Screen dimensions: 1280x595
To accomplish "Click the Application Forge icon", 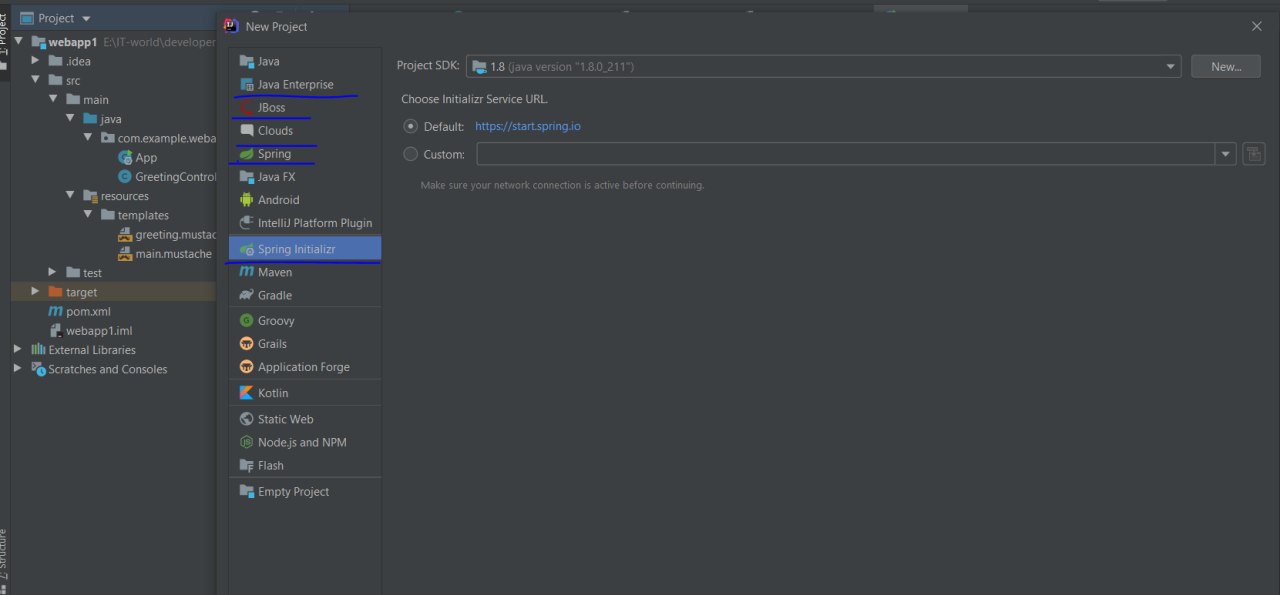I will click(246, 366).
